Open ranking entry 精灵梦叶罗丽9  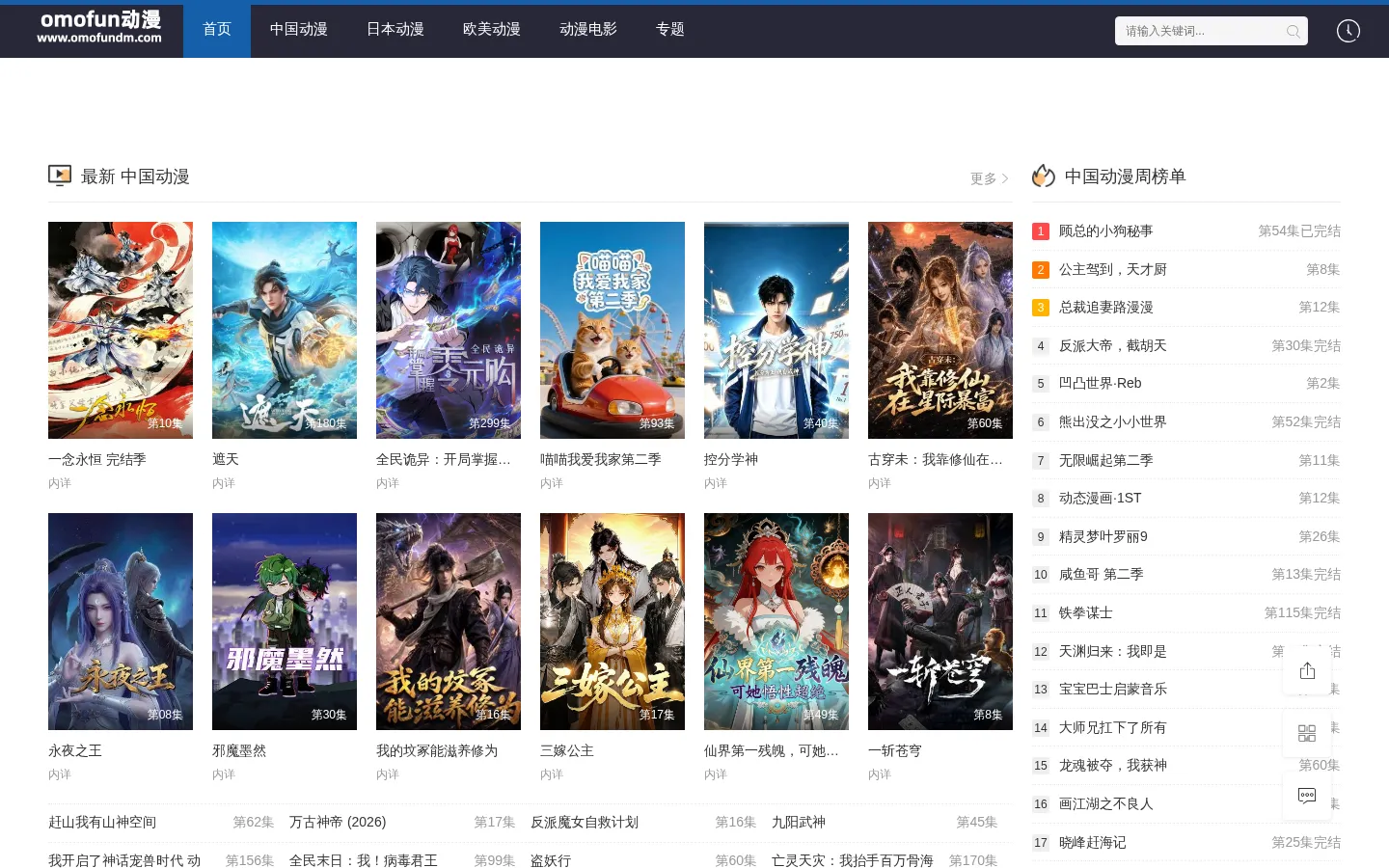pyautogui.click(x=1103, y=536)
